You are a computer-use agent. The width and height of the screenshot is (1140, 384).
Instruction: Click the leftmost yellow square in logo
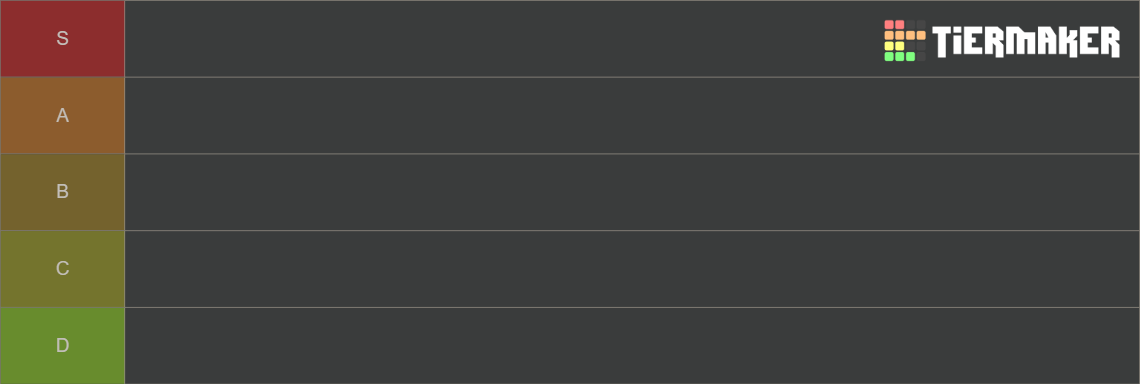889,46
